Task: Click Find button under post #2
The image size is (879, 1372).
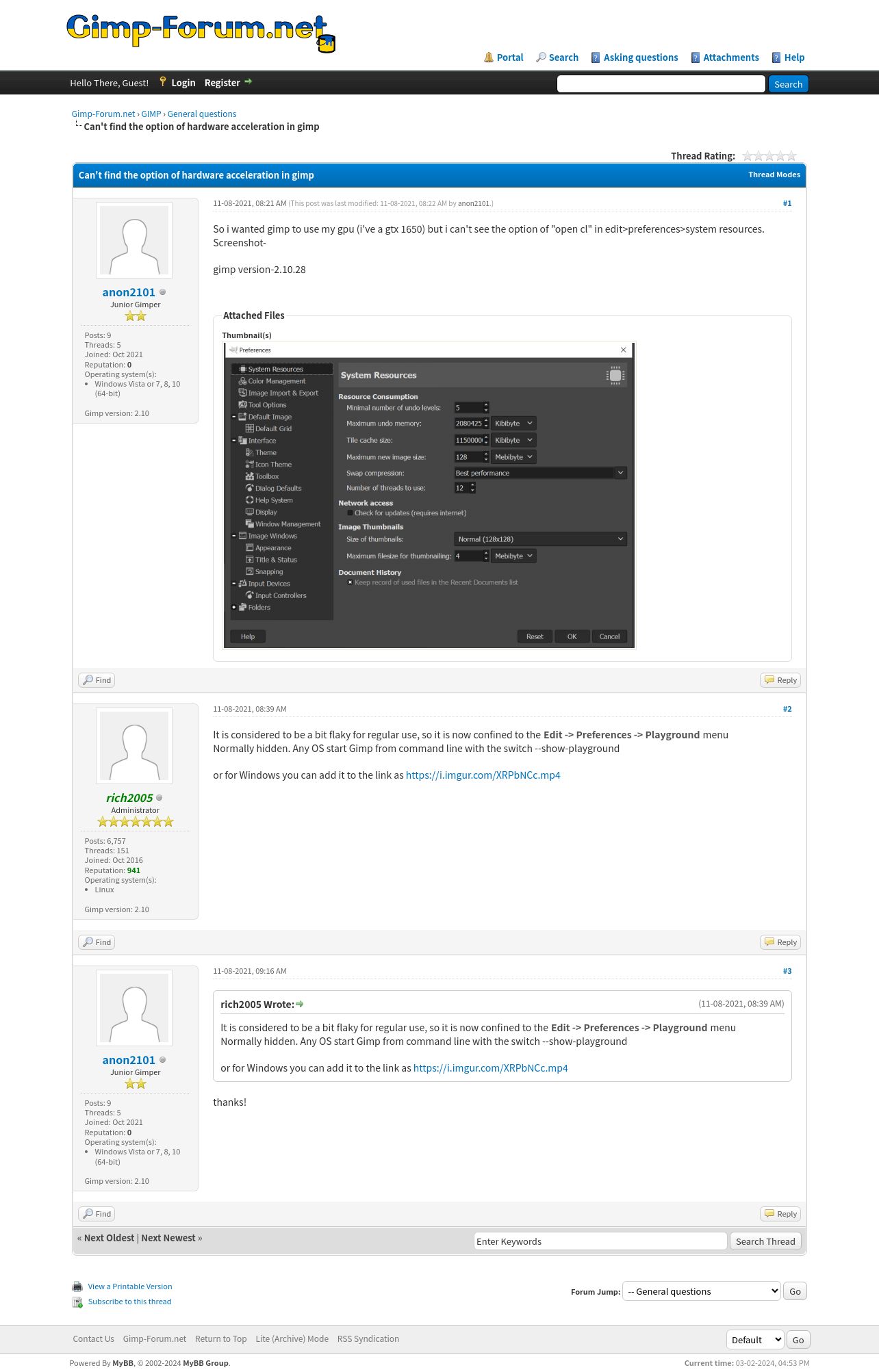Action: tap(97, 942)
